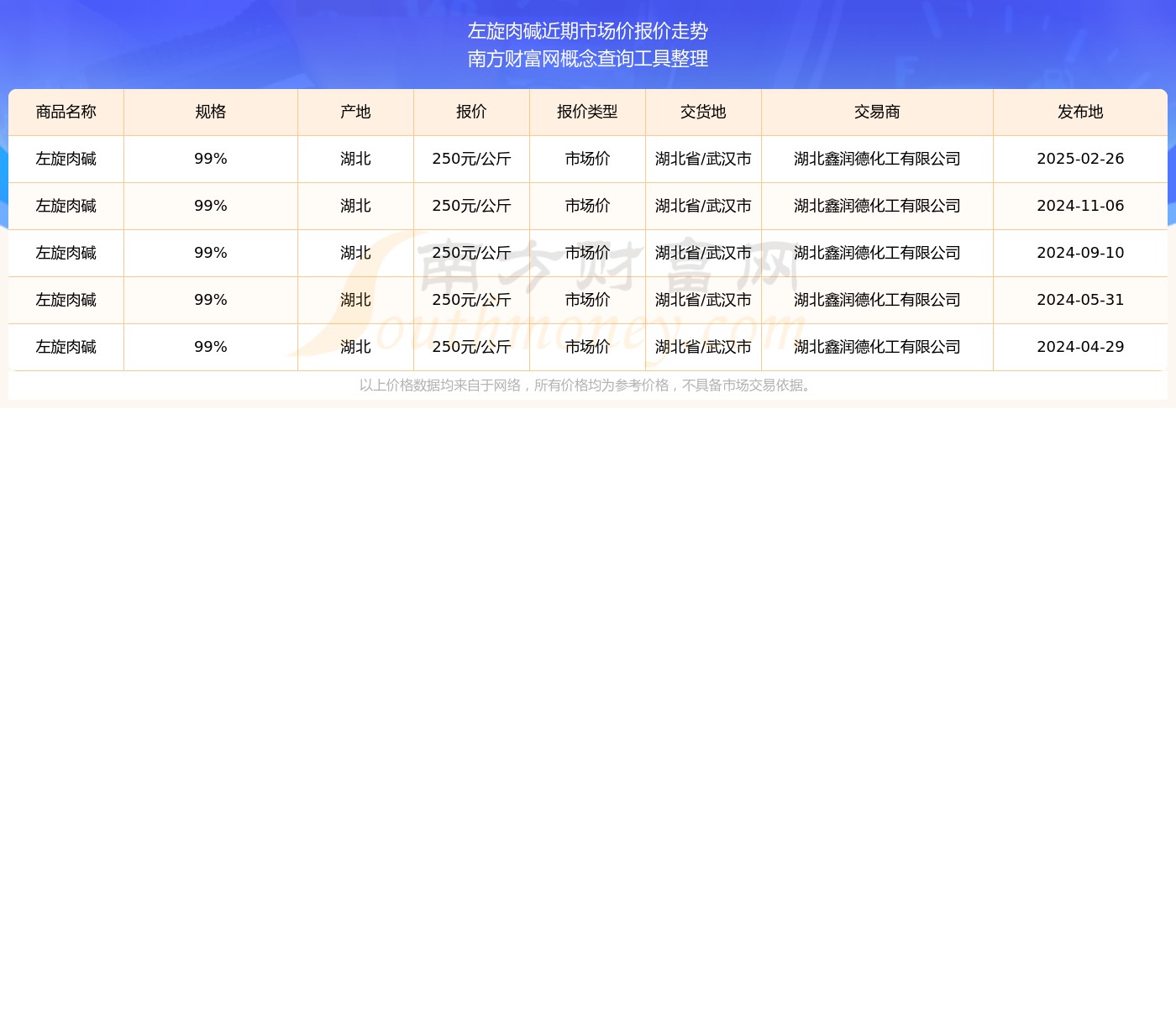Click 湖北省/武汉市 in the 2024-04-29 row
The width and height of the screenshot is (1176, 1012).
point(704,347)
